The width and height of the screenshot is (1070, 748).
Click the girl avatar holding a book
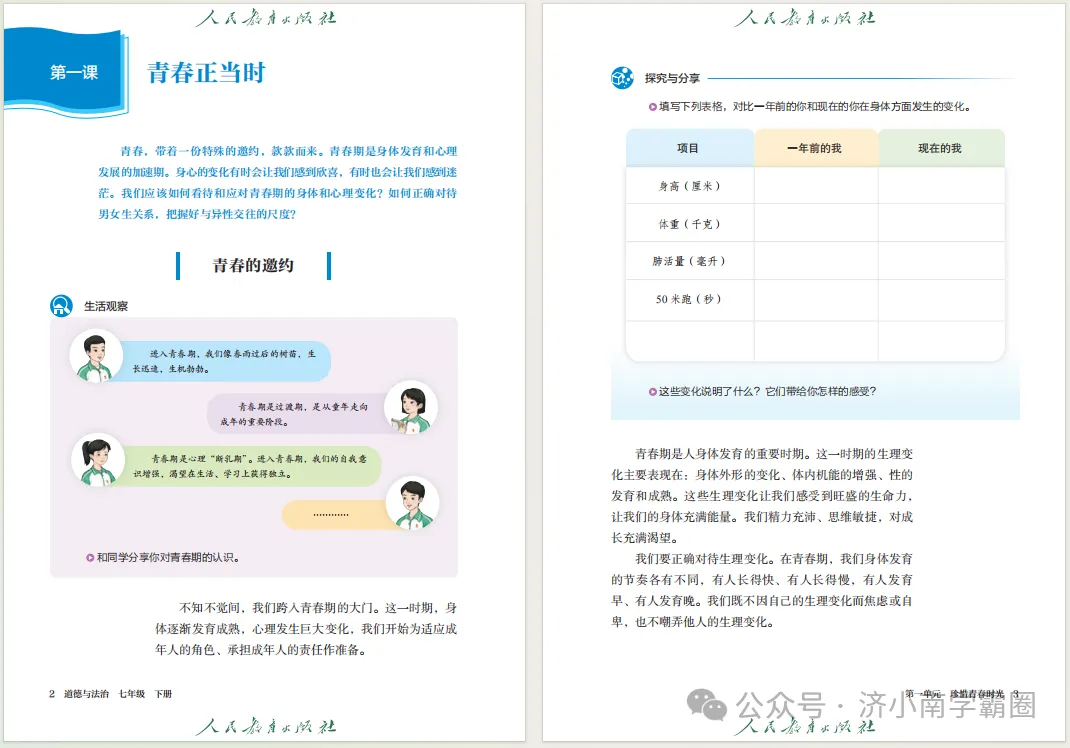[x=411, y=407]
